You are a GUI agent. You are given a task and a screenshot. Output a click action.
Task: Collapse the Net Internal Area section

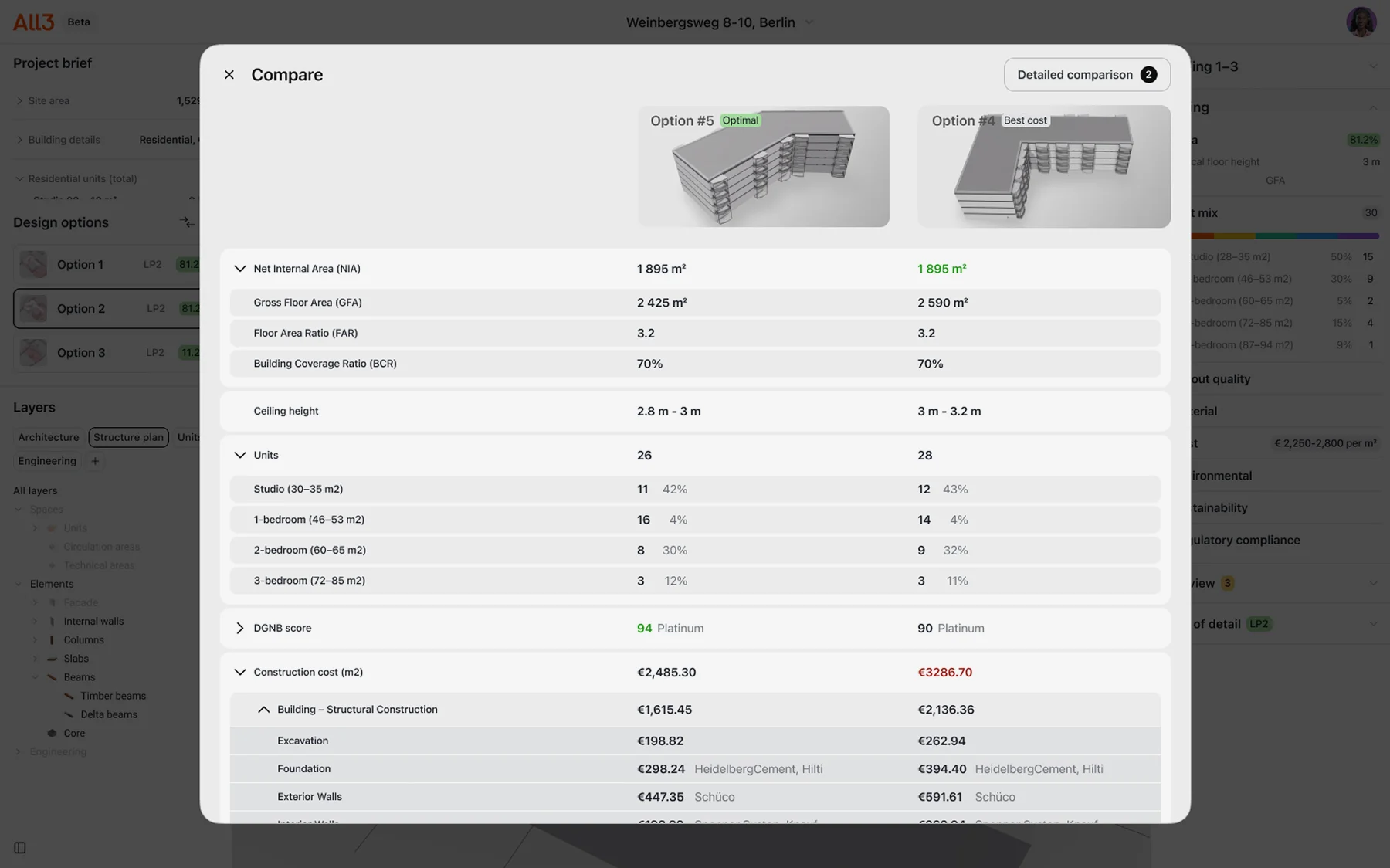[240, 269]
